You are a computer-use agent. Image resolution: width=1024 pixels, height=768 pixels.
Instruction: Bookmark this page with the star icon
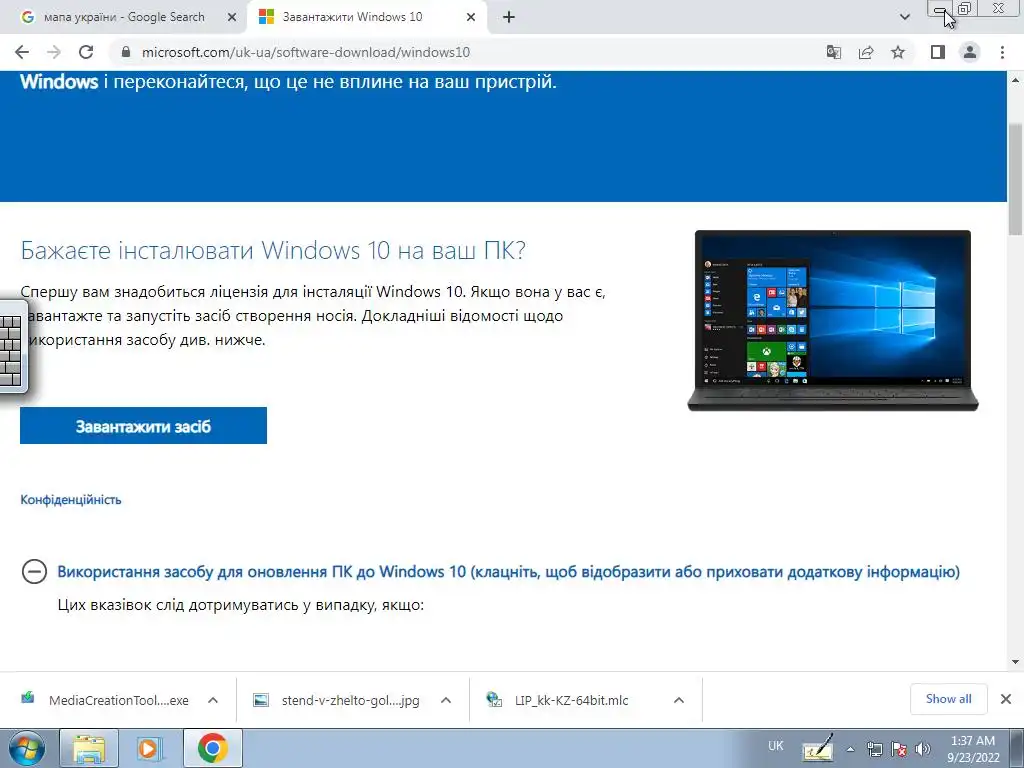tap(898, 52)
